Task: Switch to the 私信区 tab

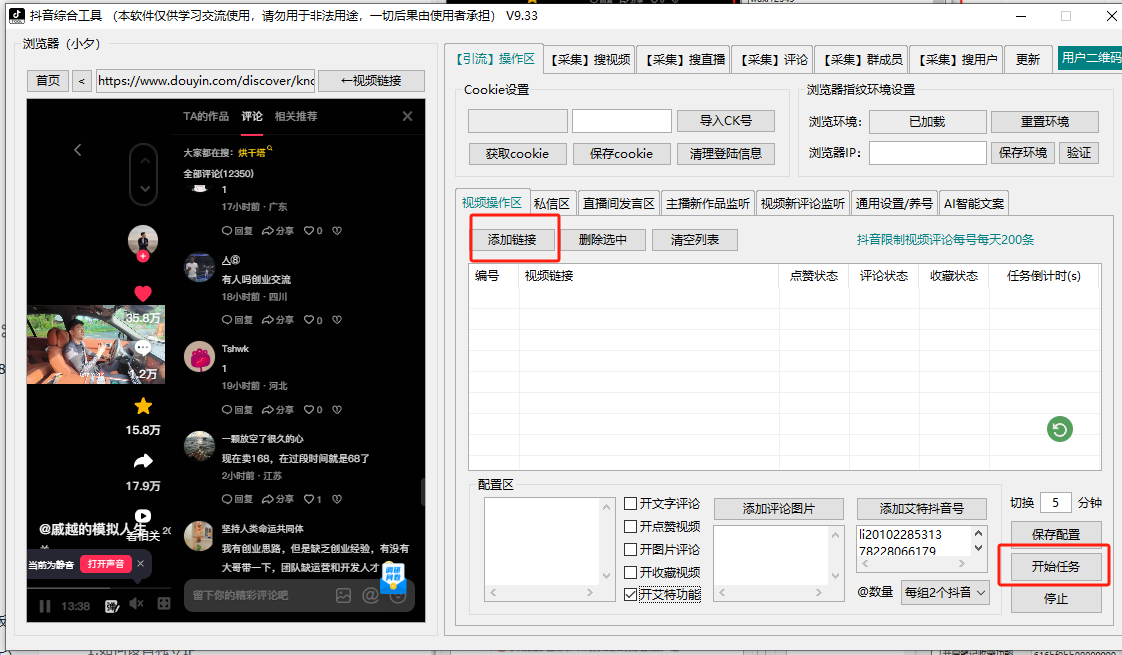Action: [552, 203]
